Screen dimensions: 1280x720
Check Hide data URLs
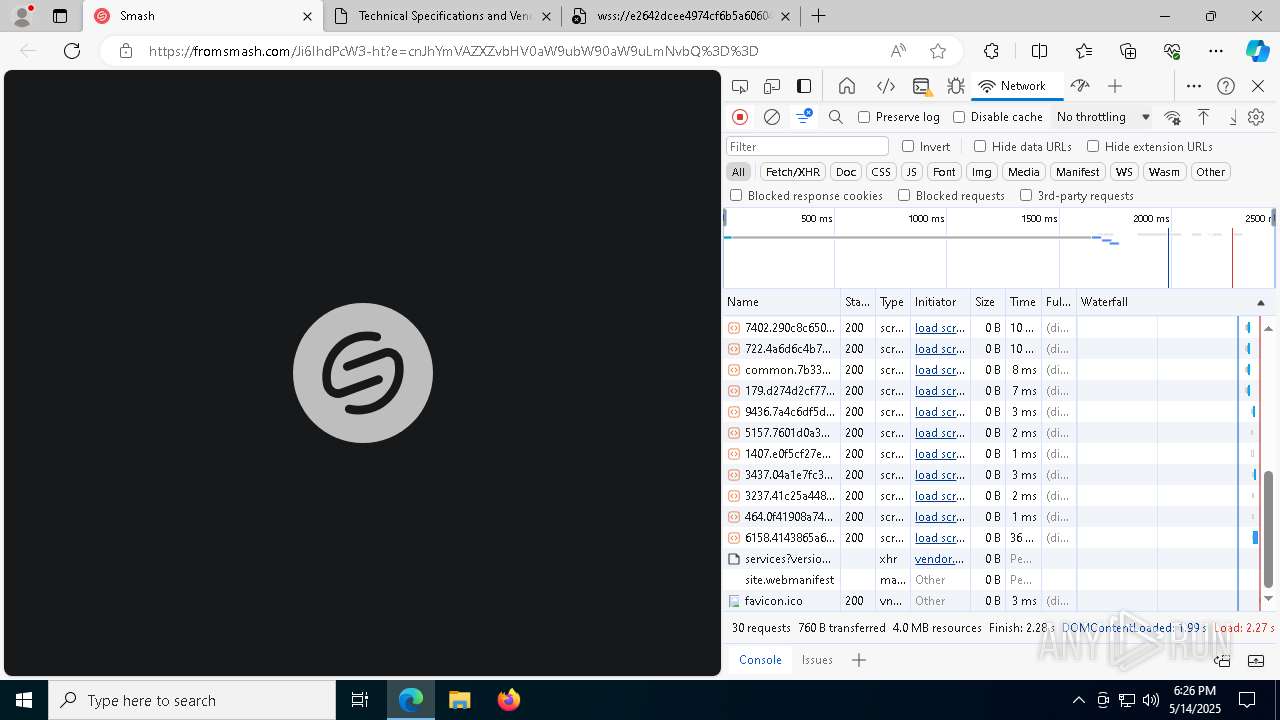[x=980, y=146]
